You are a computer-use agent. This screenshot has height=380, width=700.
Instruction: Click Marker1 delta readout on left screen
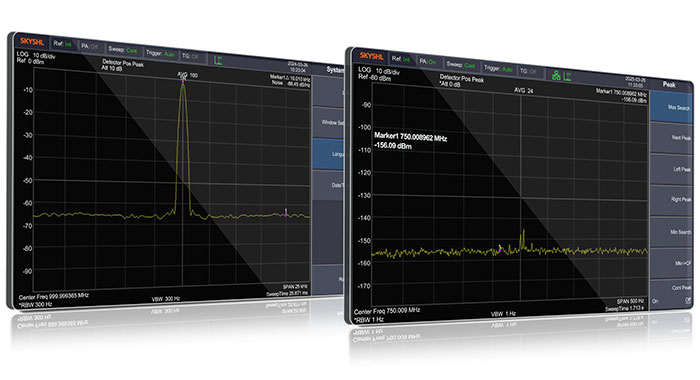pos(290,80)
